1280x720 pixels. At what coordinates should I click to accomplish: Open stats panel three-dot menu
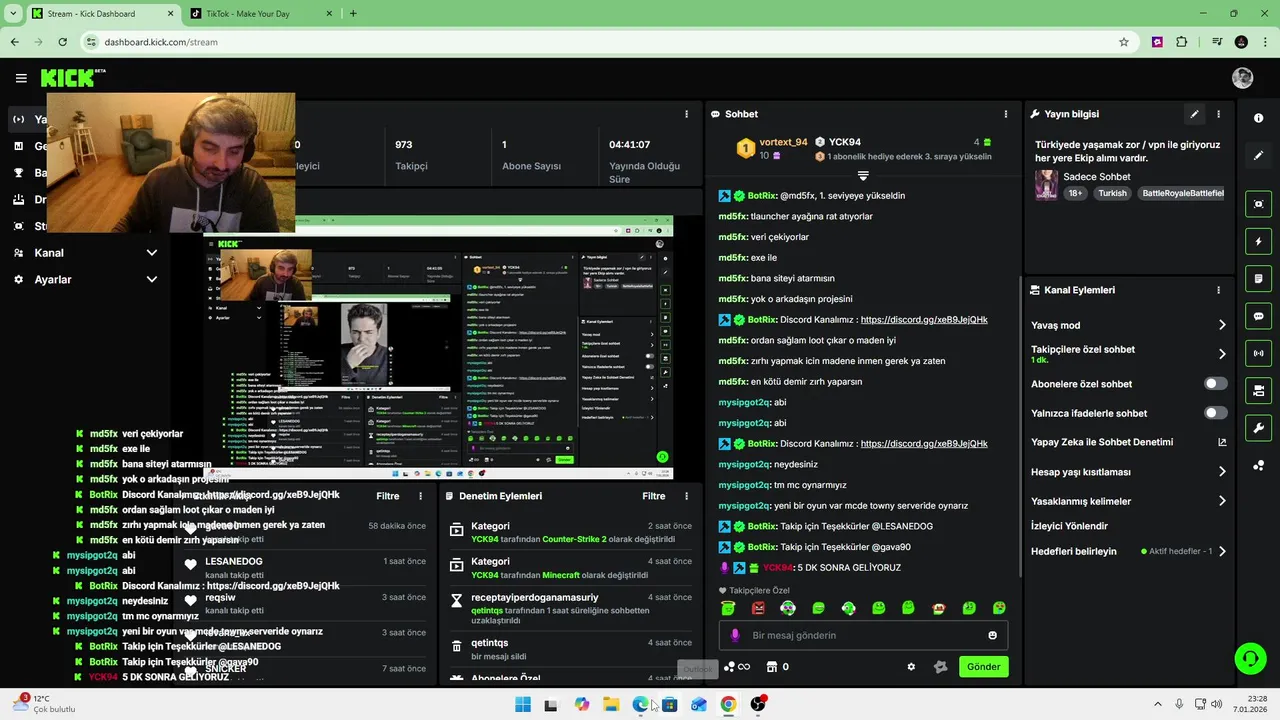coord(686,114)
